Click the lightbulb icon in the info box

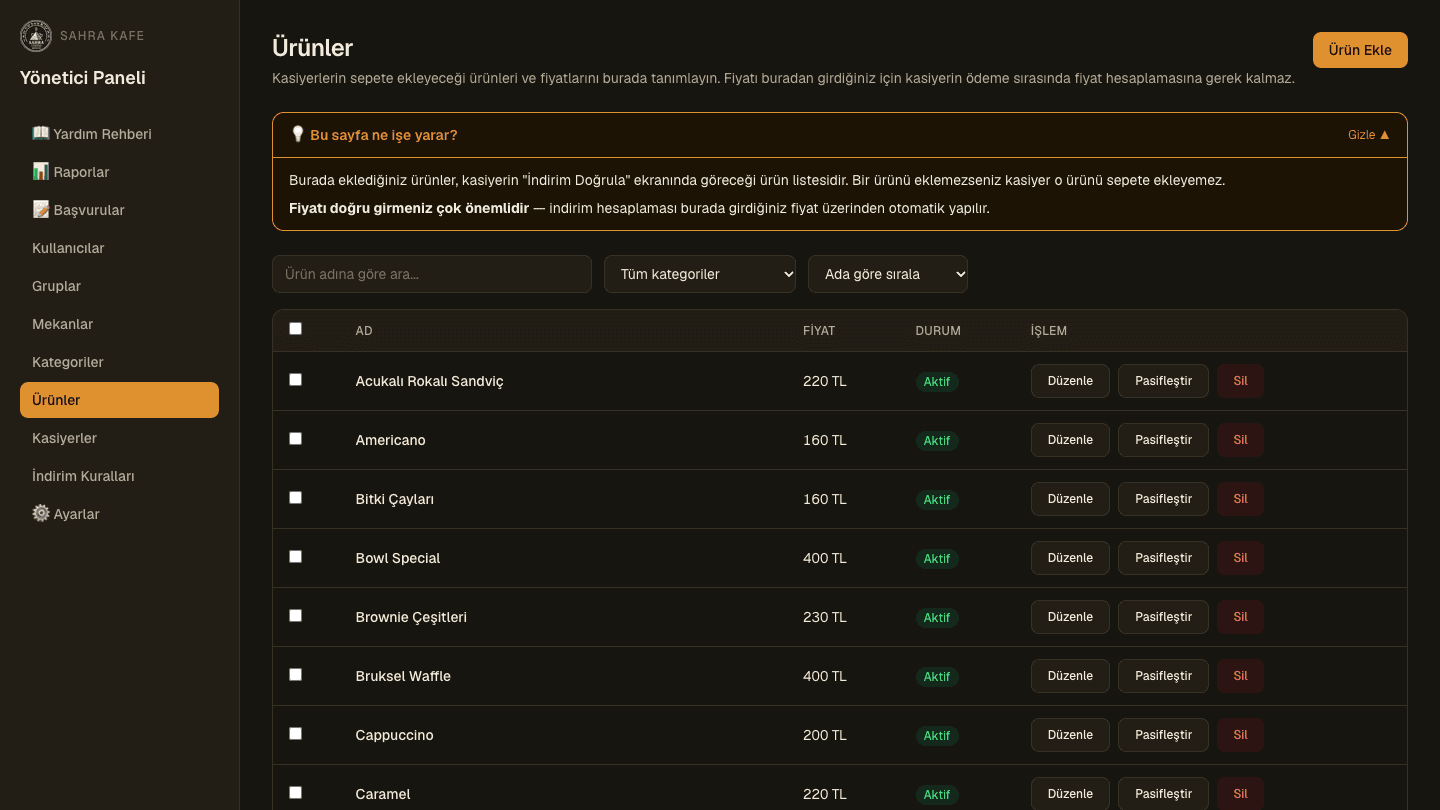click(x=297, y=134)
